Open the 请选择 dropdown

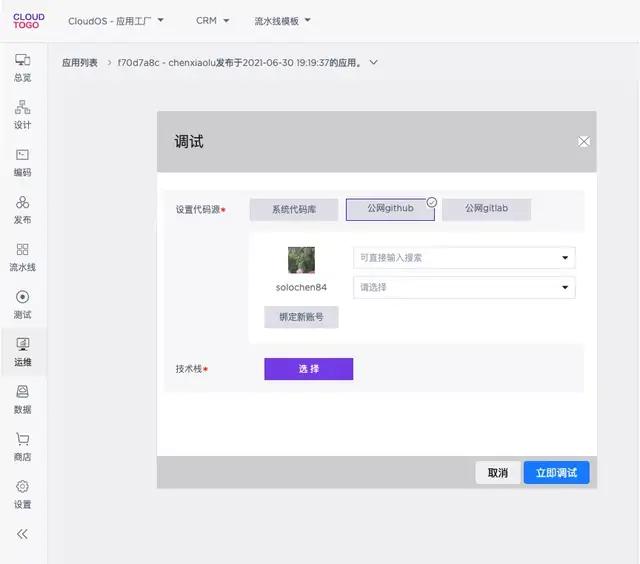(464, 288)
